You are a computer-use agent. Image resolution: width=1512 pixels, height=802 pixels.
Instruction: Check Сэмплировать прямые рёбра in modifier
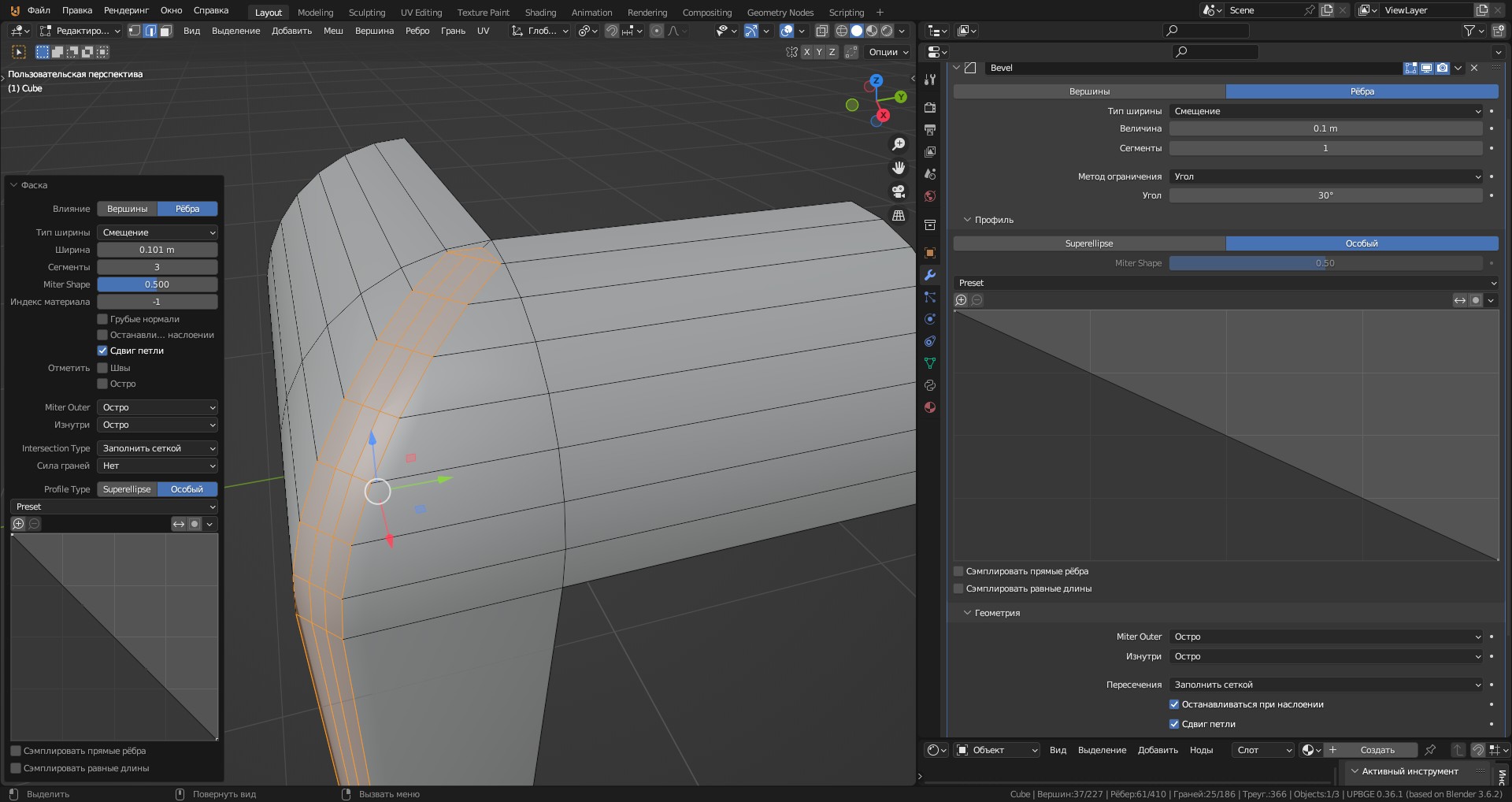958,571
